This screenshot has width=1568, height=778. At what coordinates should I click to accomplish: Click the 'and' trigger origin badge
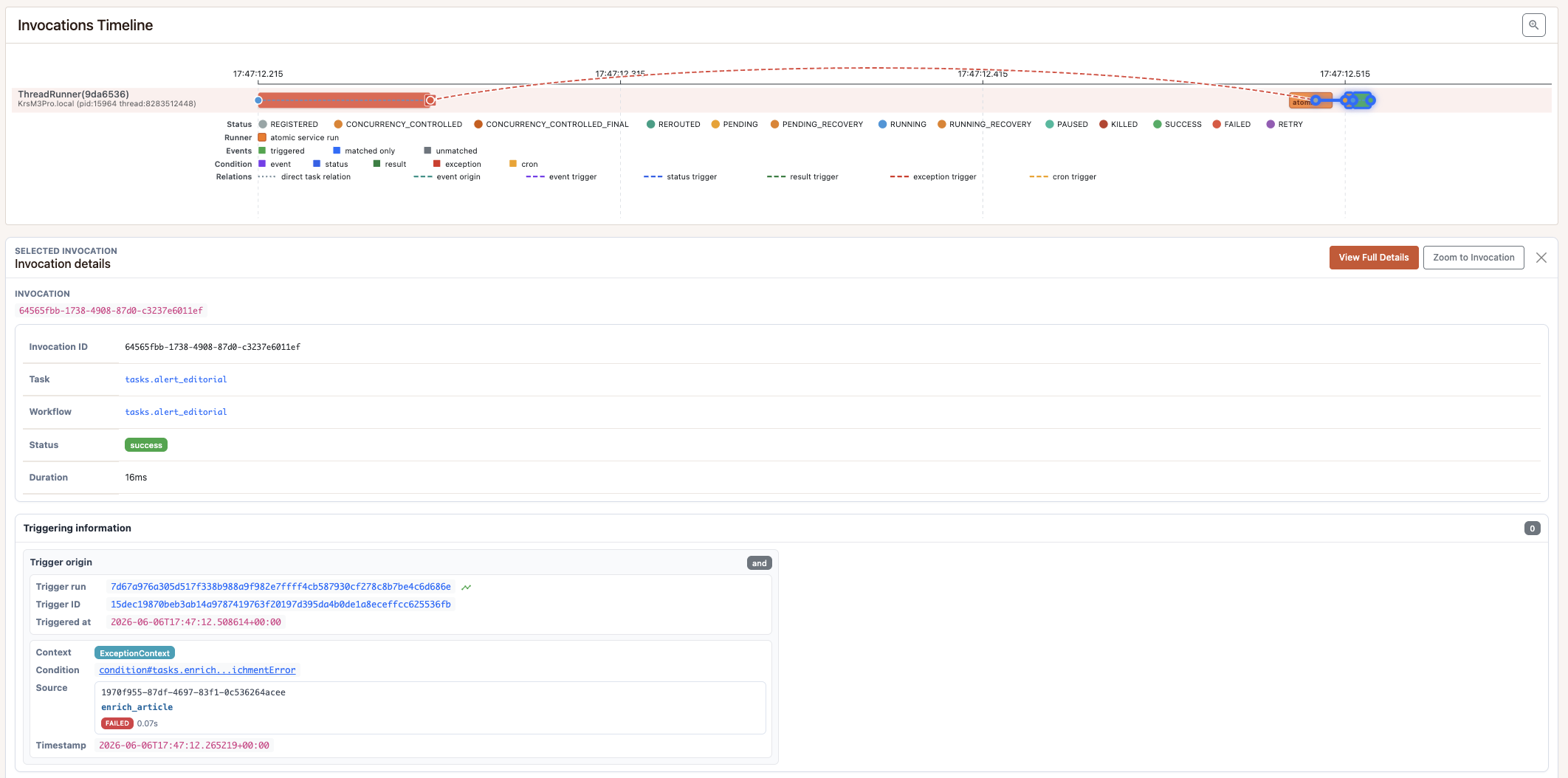pos(760,563)
